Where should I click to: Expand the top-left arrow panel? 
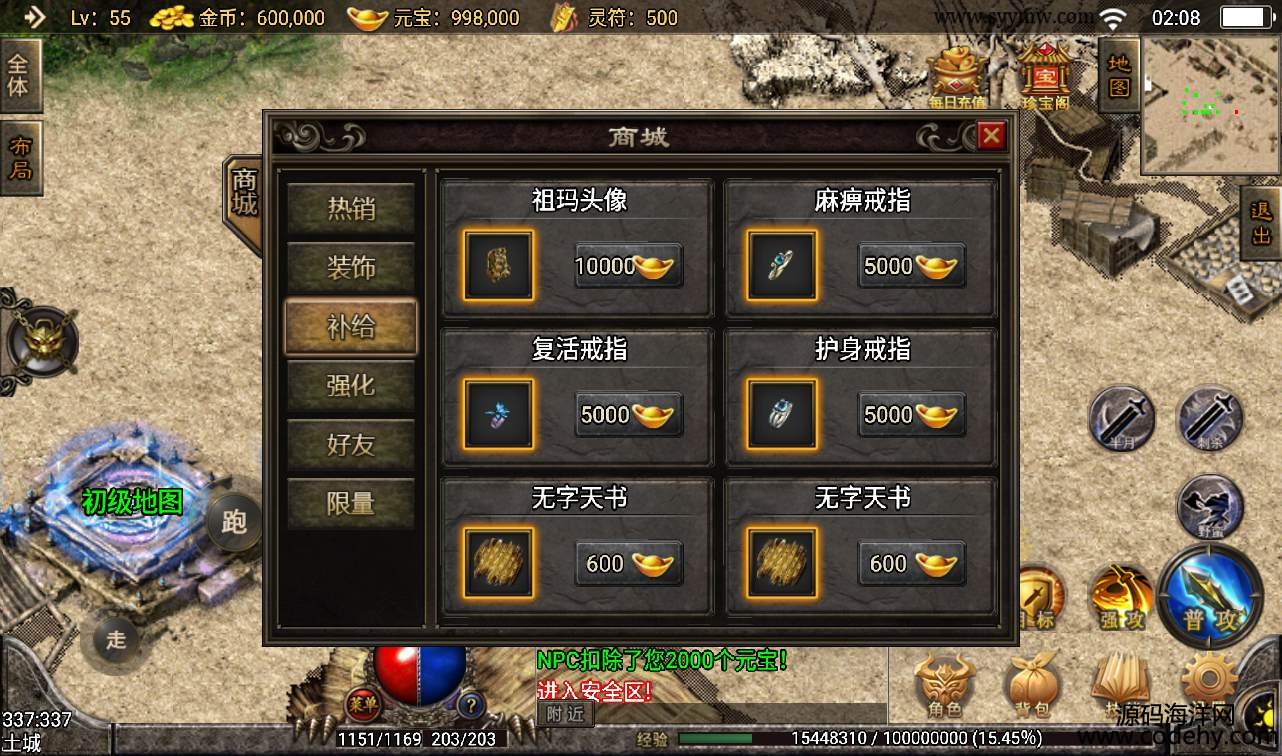point(33,17)
